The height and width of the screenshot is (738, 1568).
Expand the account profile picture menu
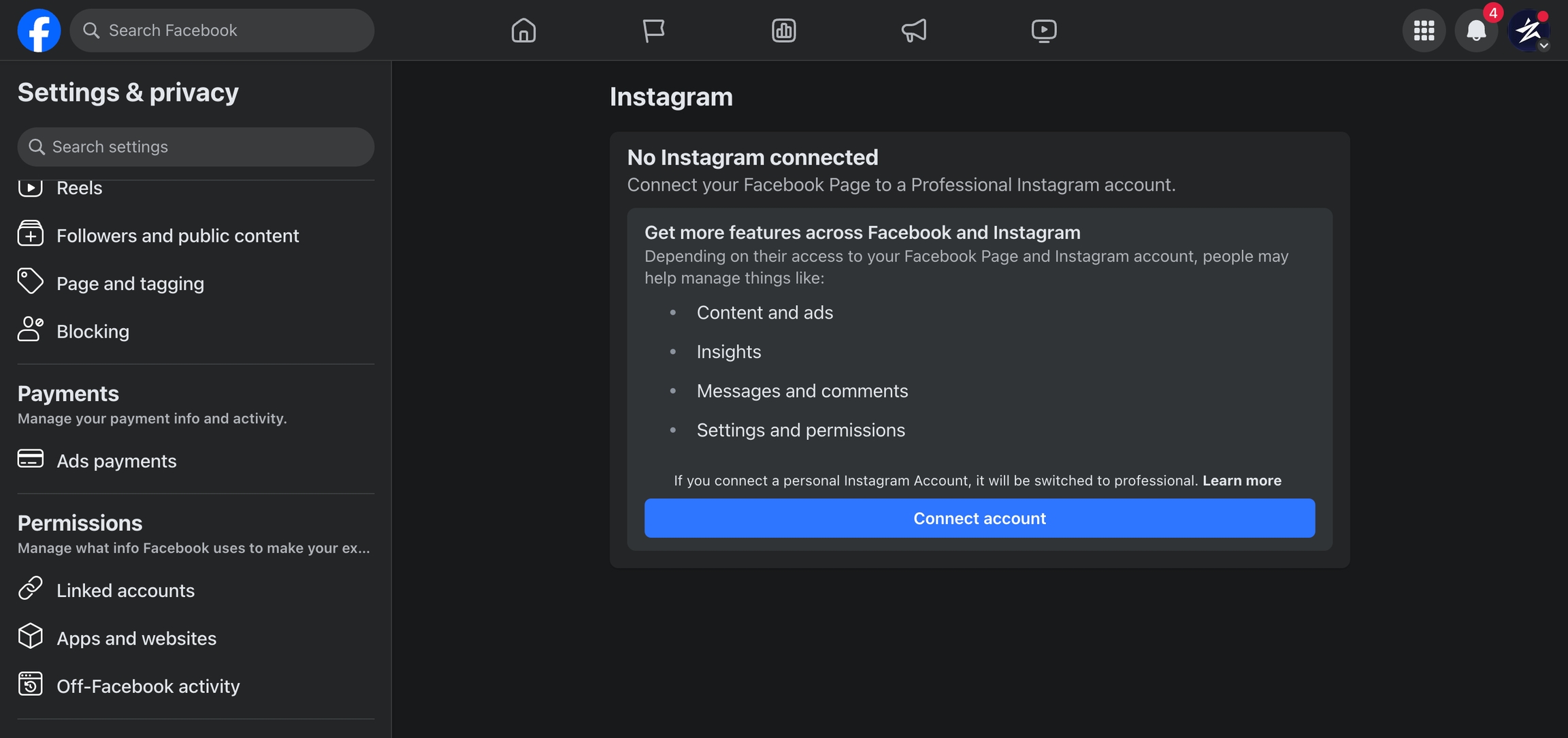pyautogui.click(x=1529, y=31)
